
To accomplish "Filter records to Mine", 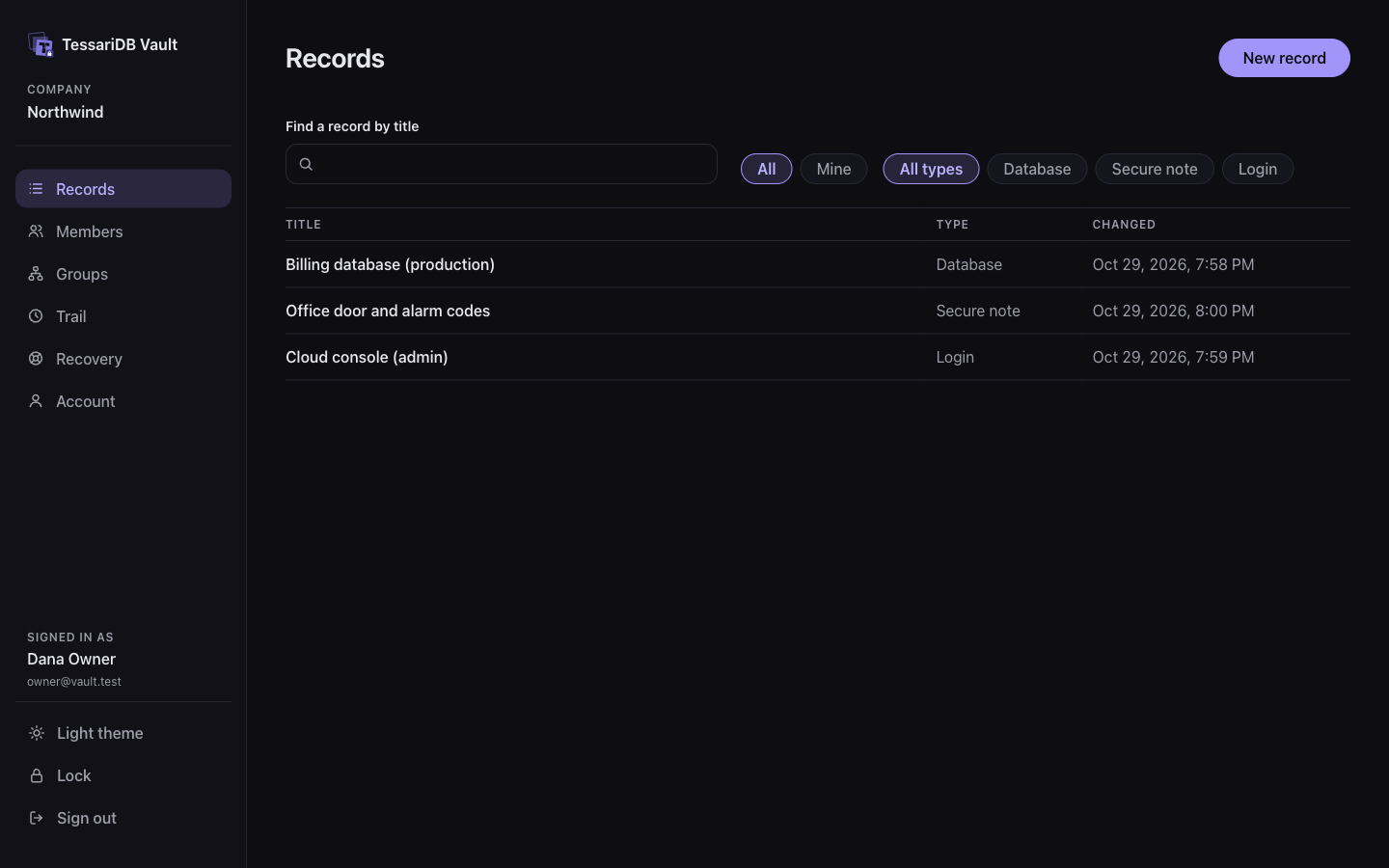I will click(833, 169).
